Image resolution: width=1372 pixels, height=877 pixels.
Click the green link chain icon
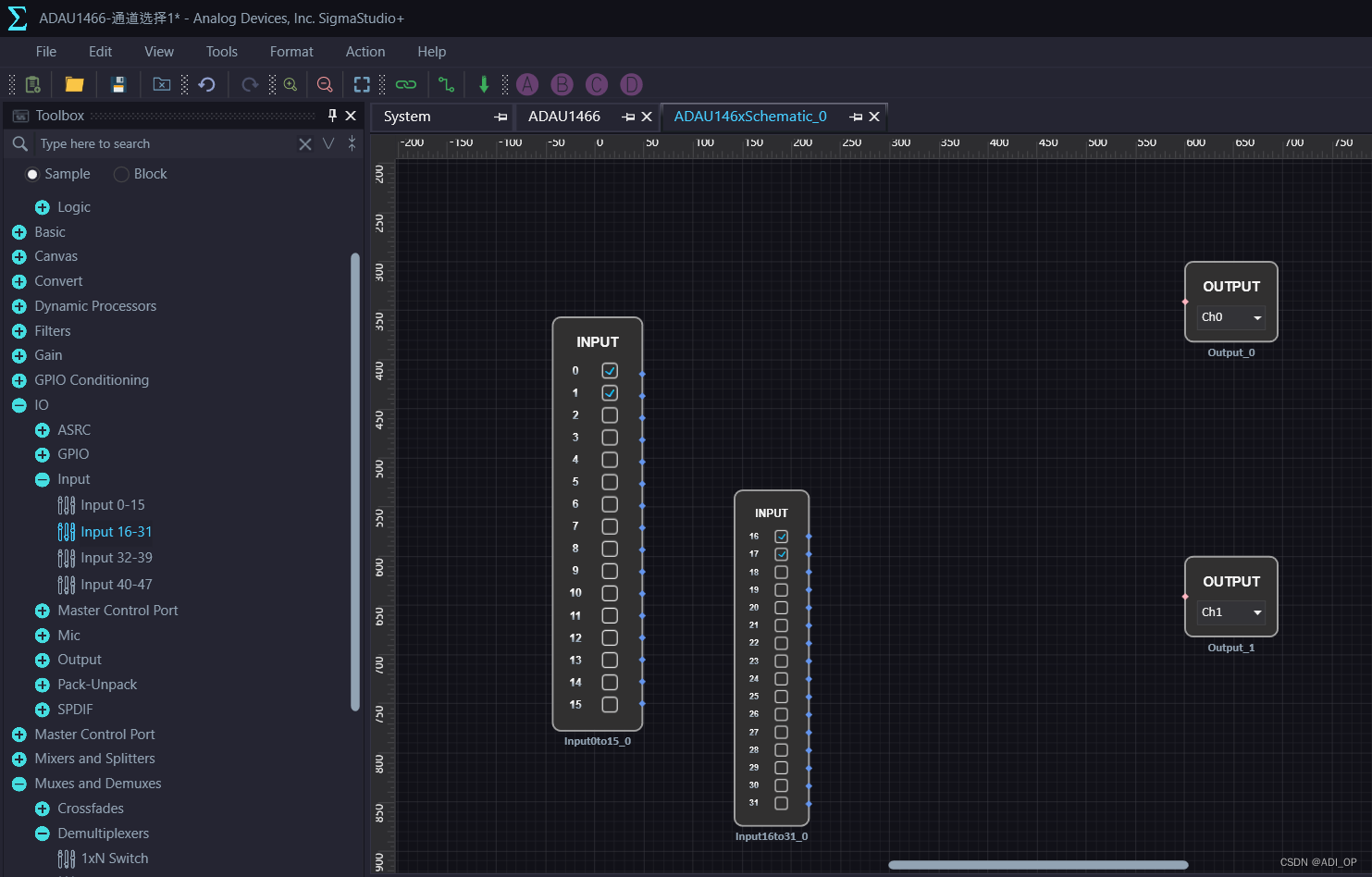pos(406,85)
